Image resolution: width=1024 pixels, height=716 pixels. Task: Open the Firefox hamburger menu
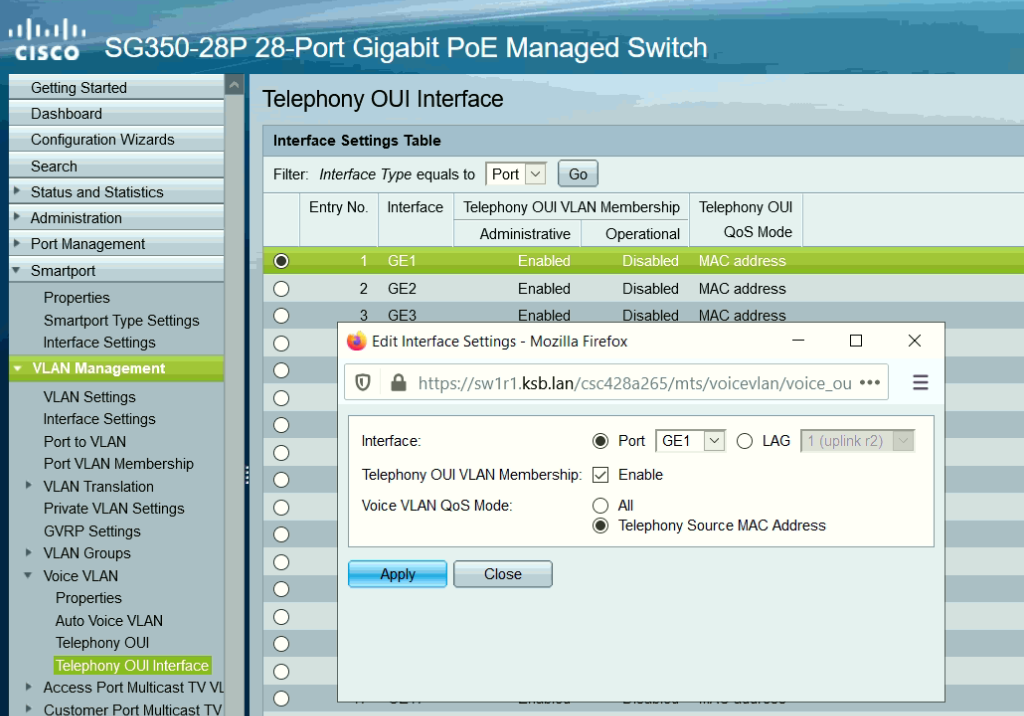coord(920,382)
